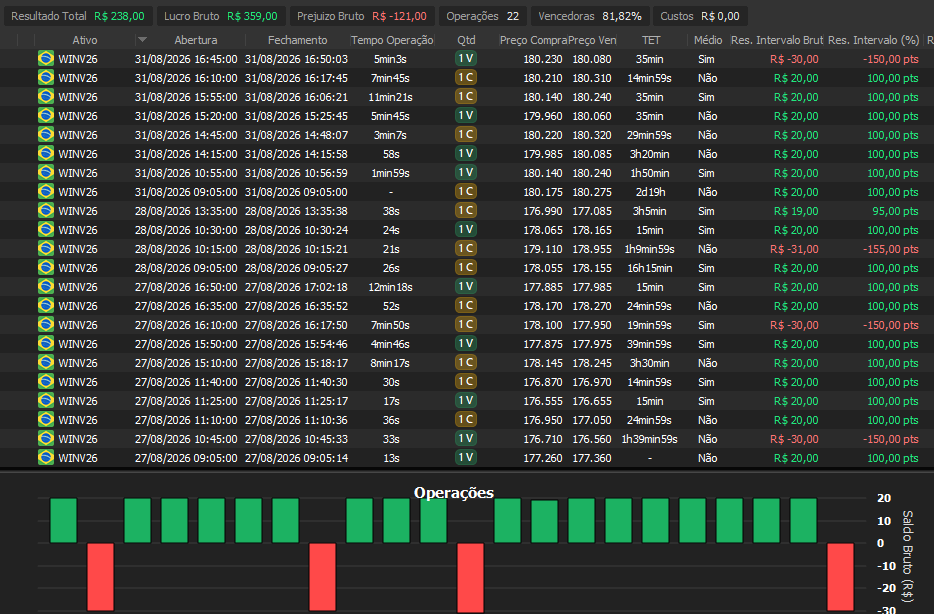Screen dimensions: 934x614
Task: Click the Preço Compra column header
Action: point(533,40)
